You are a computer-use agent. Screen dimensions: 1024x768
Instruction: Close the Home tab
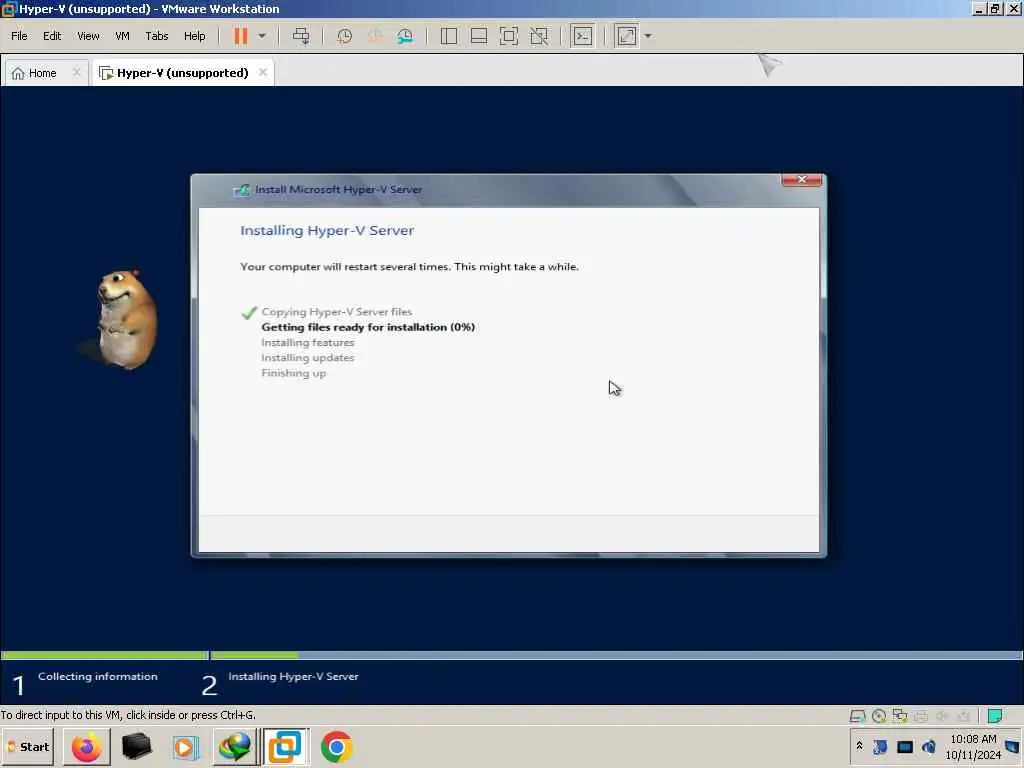click(76, 72)
